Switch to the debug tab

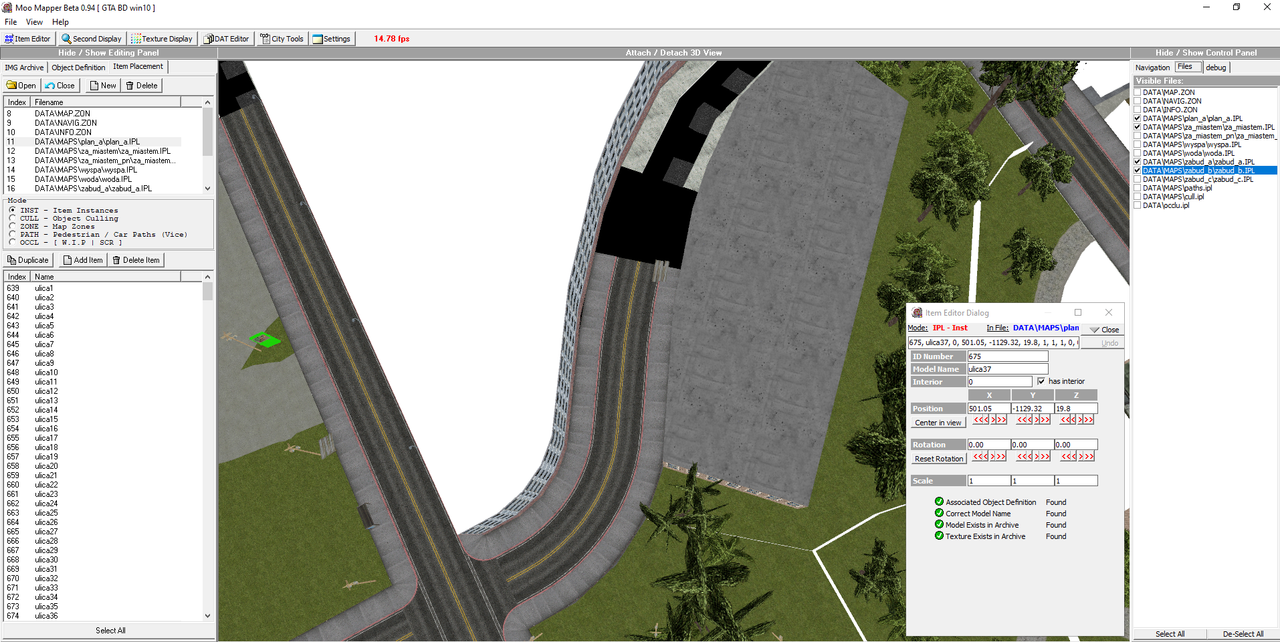tap(1216, 67)
